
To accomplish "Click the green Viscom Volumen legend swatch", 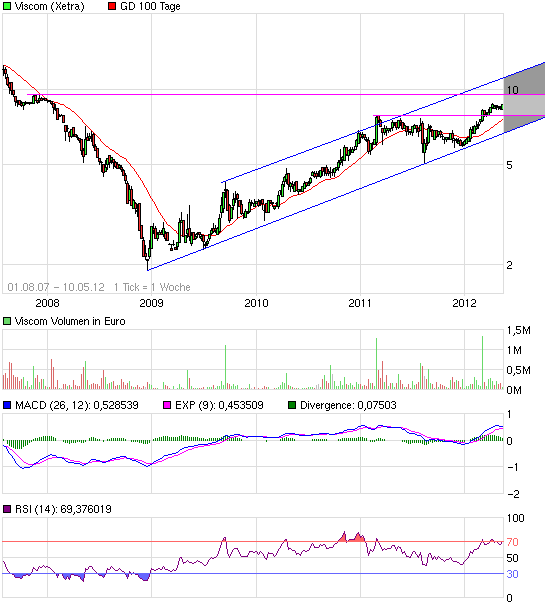I will point(7,321).
